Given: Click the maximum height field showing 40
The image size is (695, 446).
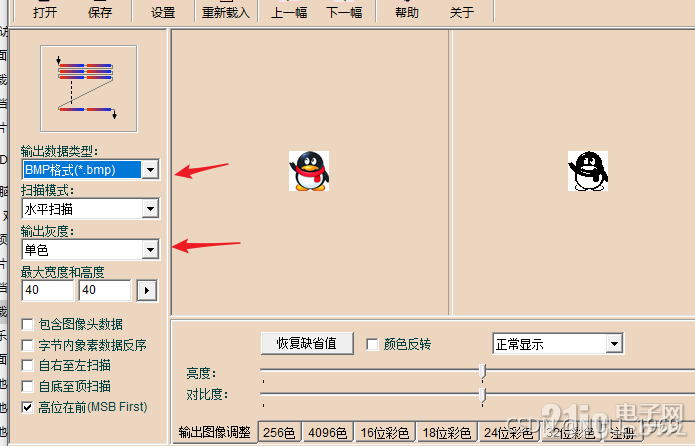Looking at the screenshot, I should tap(105, 290).
